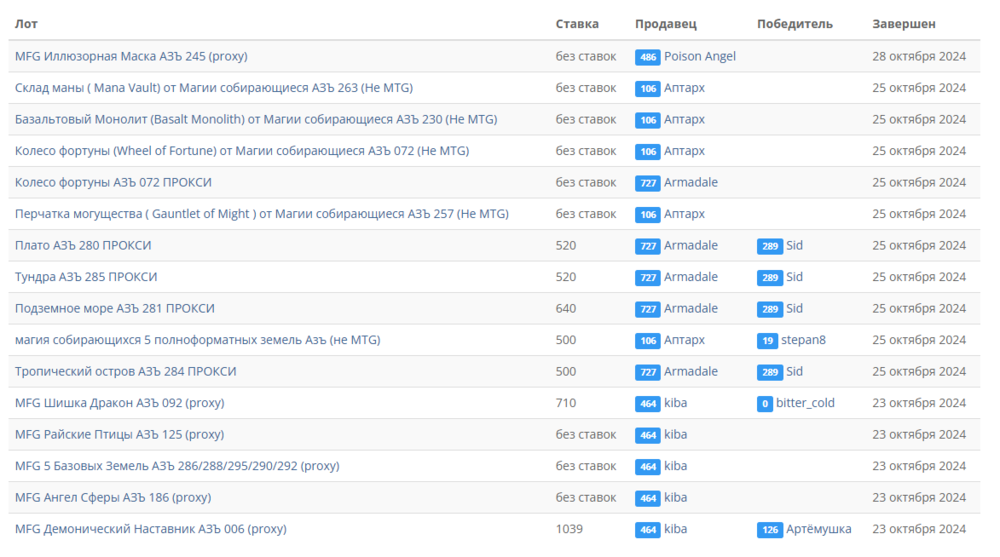Click the 19 rating badge next to stepan8
Image resolution: width=1000 pixels, height=557 pixels.
tap(767, 340)
